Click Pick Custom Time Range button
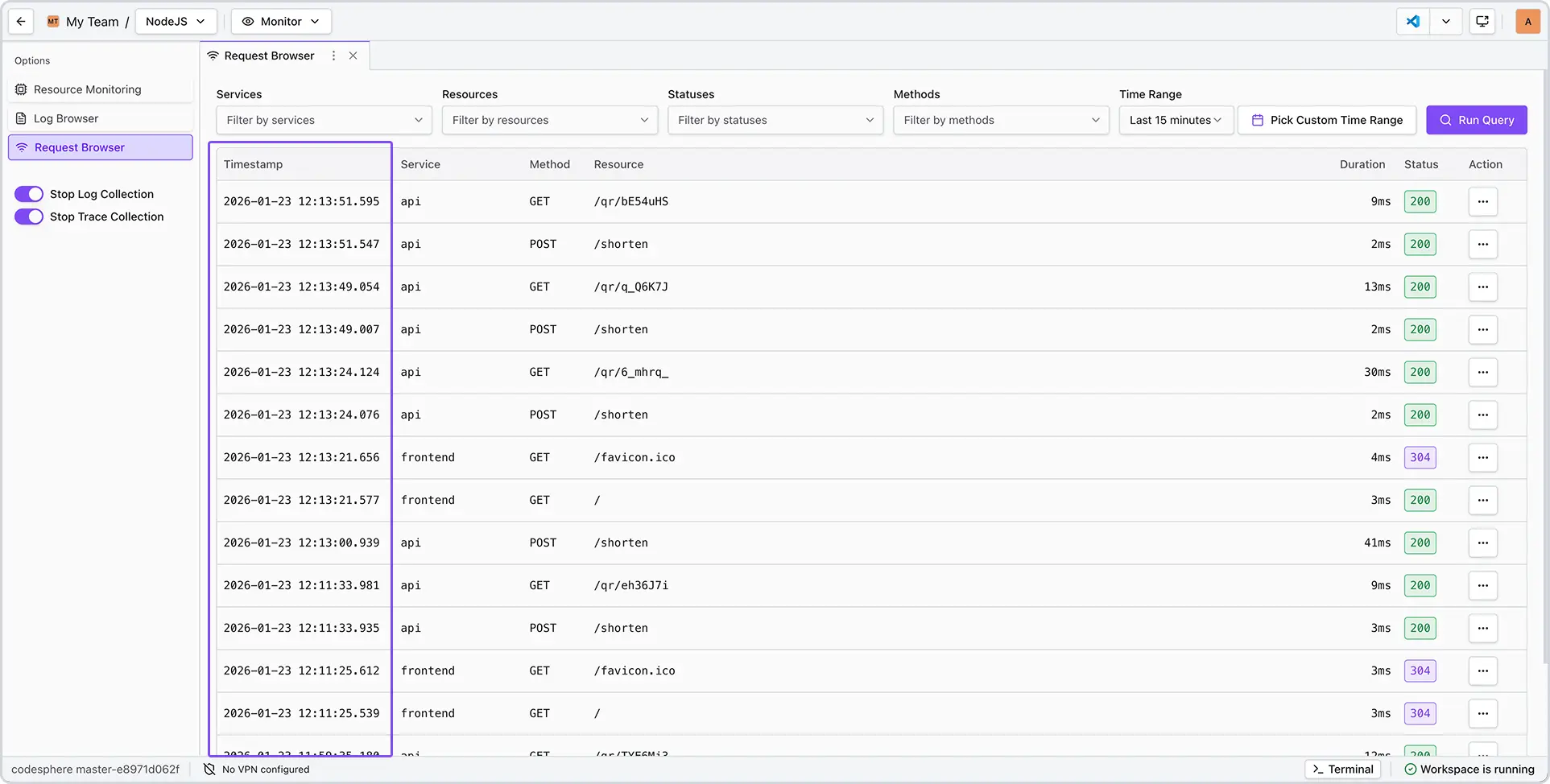 point(1326,120)
